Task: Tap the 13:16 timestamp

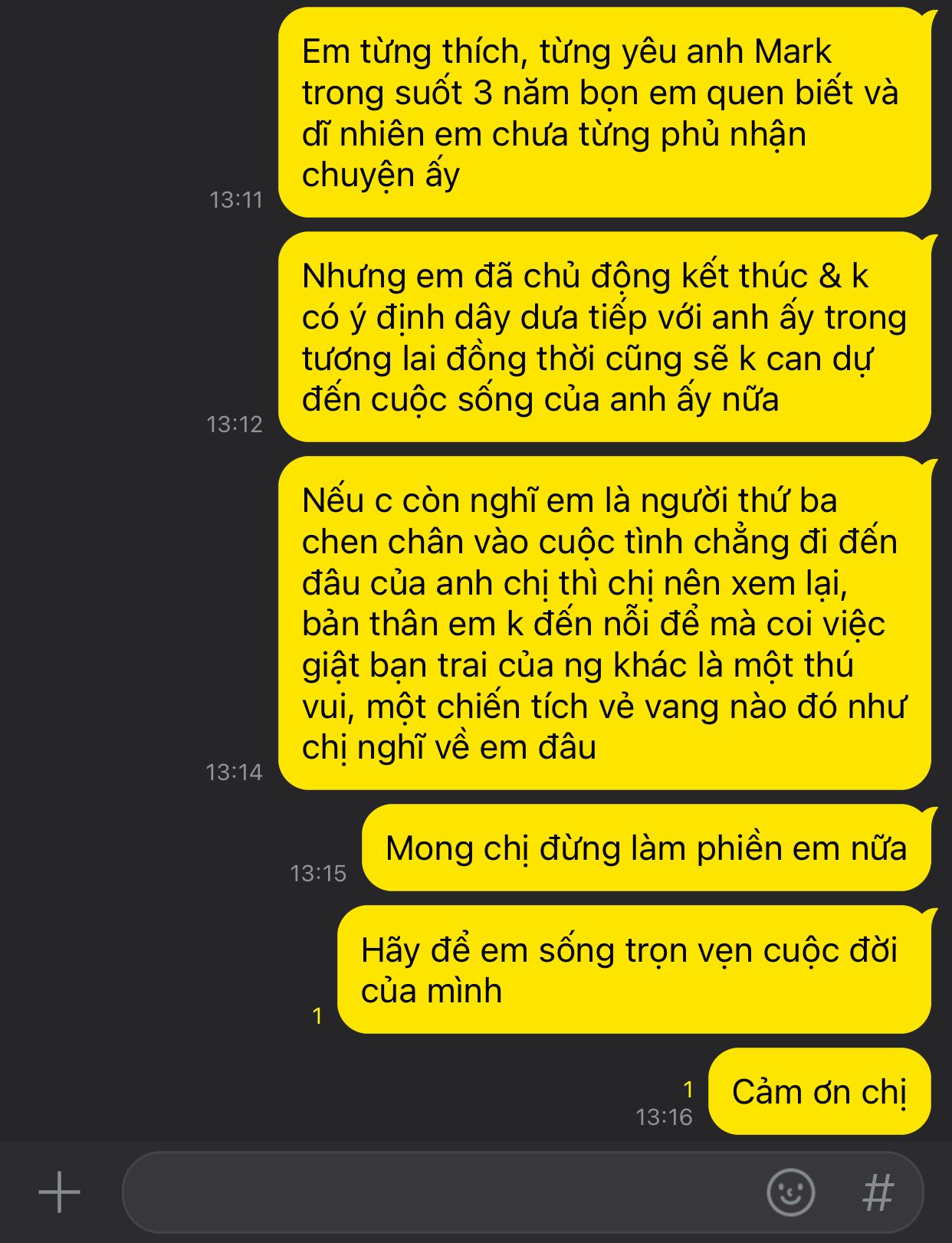Action: 664,1117
